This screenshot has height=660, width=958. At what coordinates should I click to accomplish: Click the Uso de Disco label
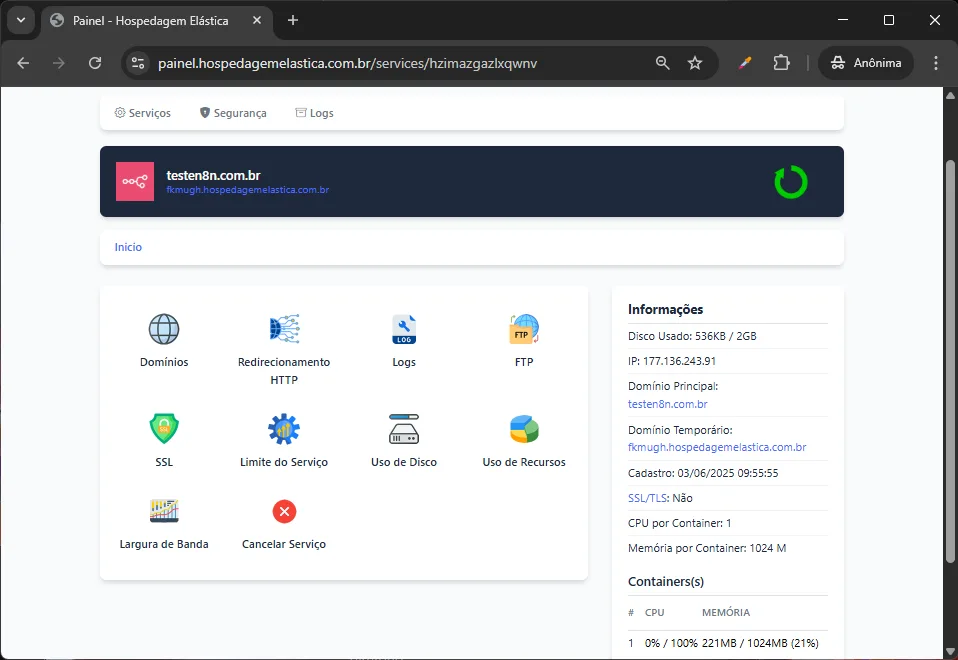point(404,462)
